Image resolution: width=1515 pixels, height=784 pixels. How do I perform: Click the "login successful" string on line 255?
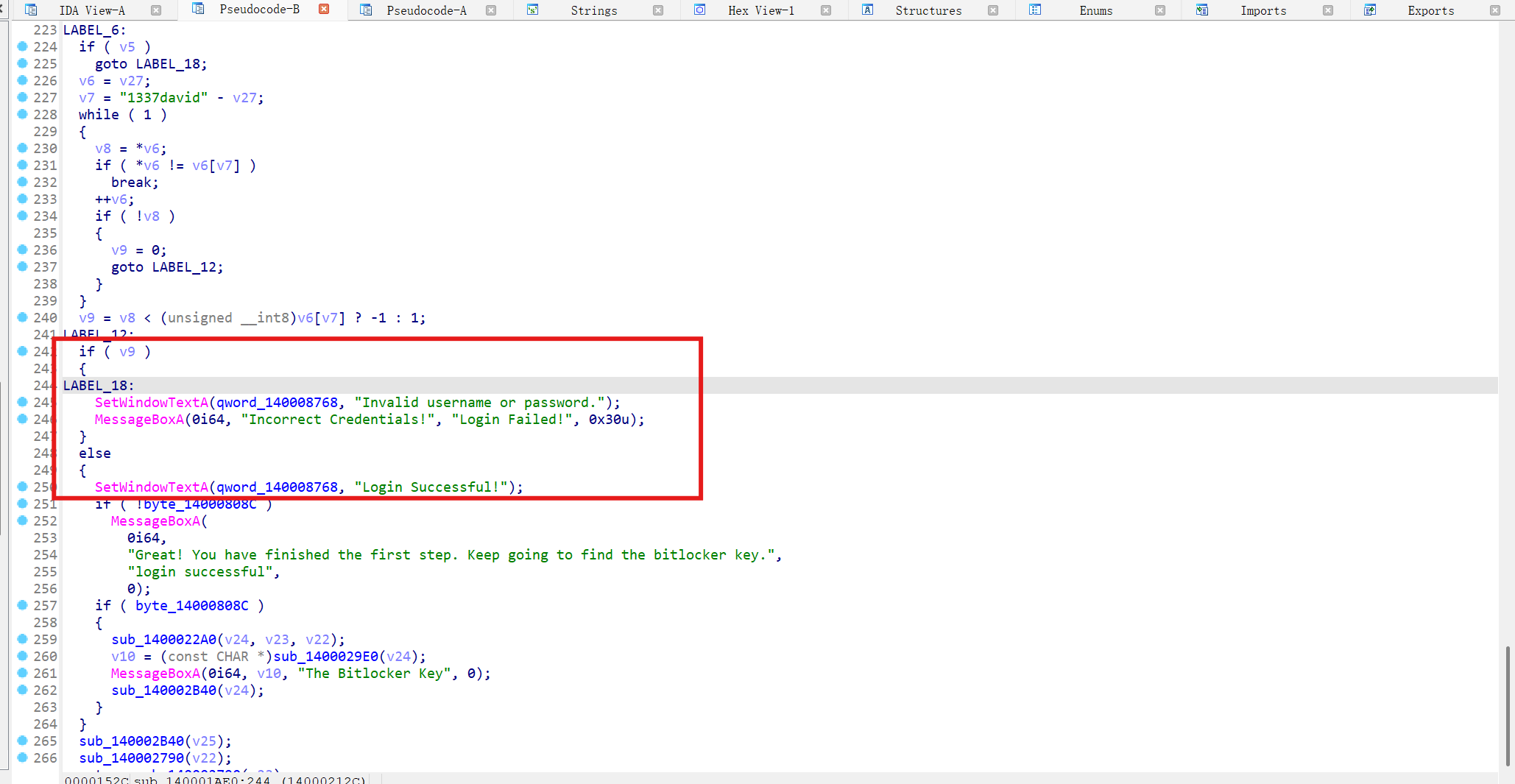199,572
